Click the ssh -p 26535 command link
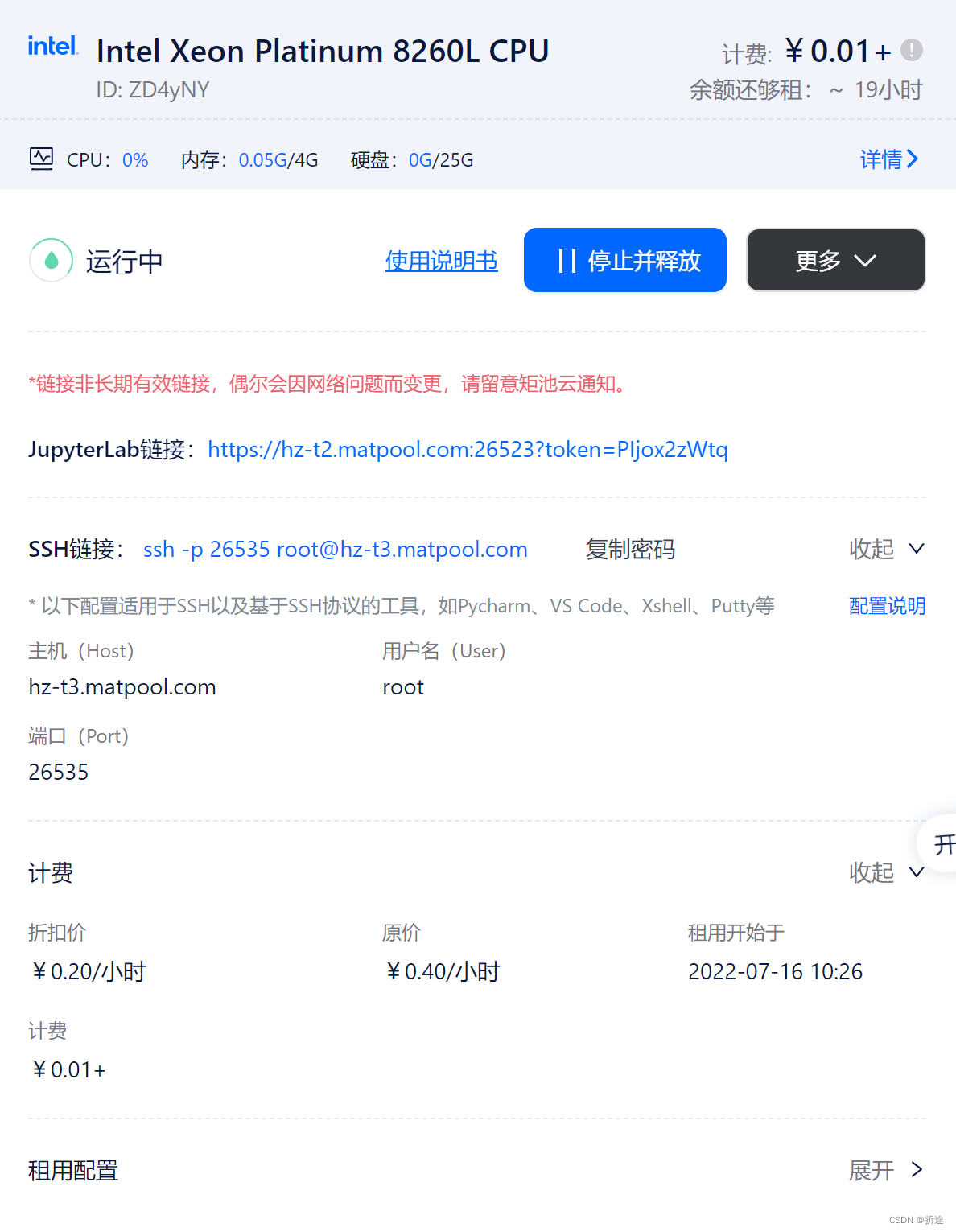This screenshot has width=956, height=1232. click(x=336, y=549)
